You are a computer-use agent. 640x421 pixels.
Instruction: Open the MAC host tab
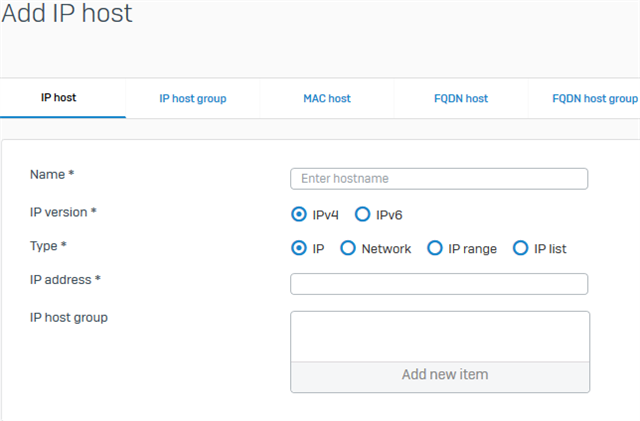coord(327,98)
